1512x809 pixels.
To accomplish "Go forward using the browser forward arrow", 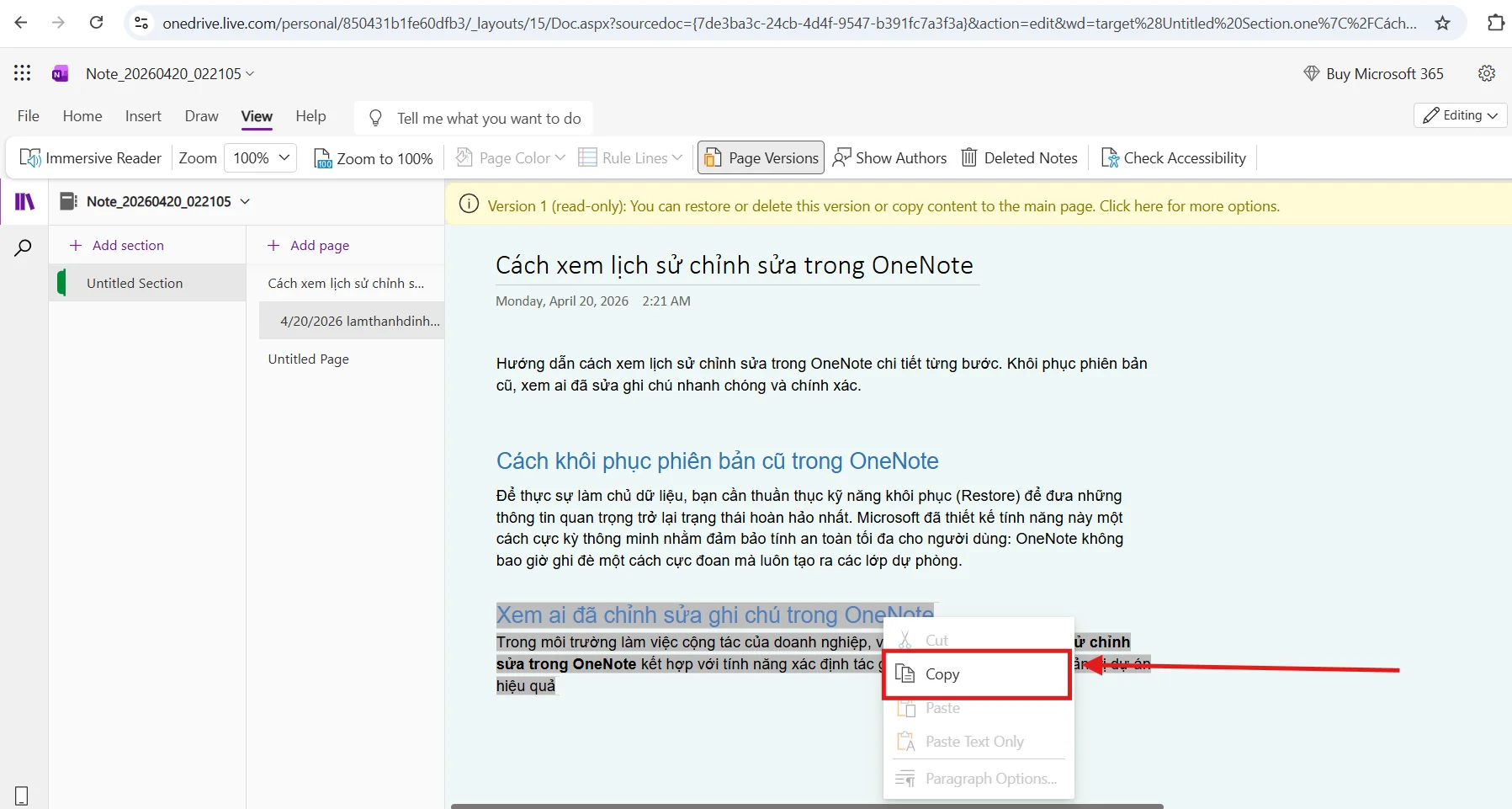I will [x=58, y=23].
